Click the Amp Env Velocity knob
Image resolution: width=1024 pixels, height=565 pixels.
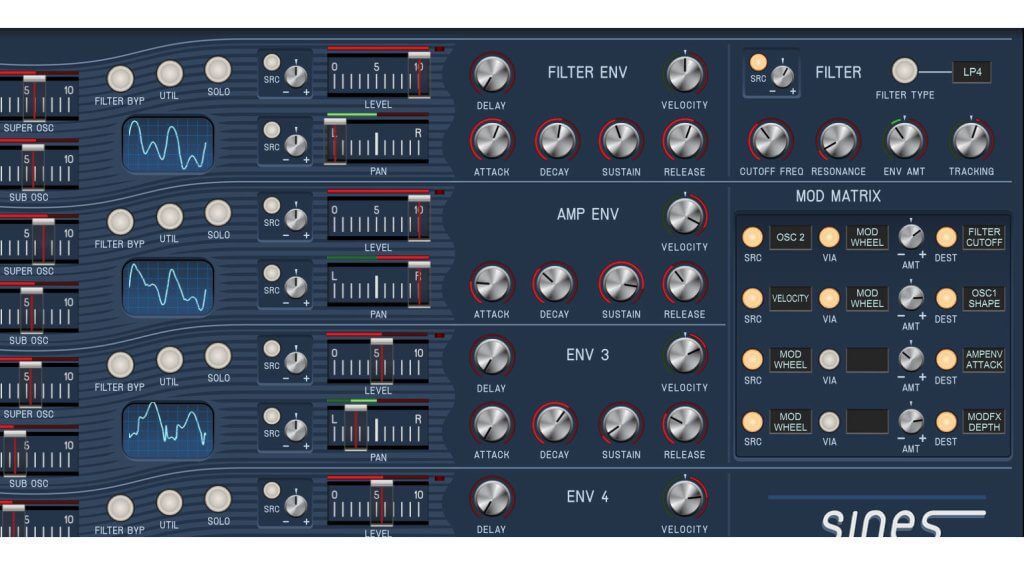click(x=684, y=216)
